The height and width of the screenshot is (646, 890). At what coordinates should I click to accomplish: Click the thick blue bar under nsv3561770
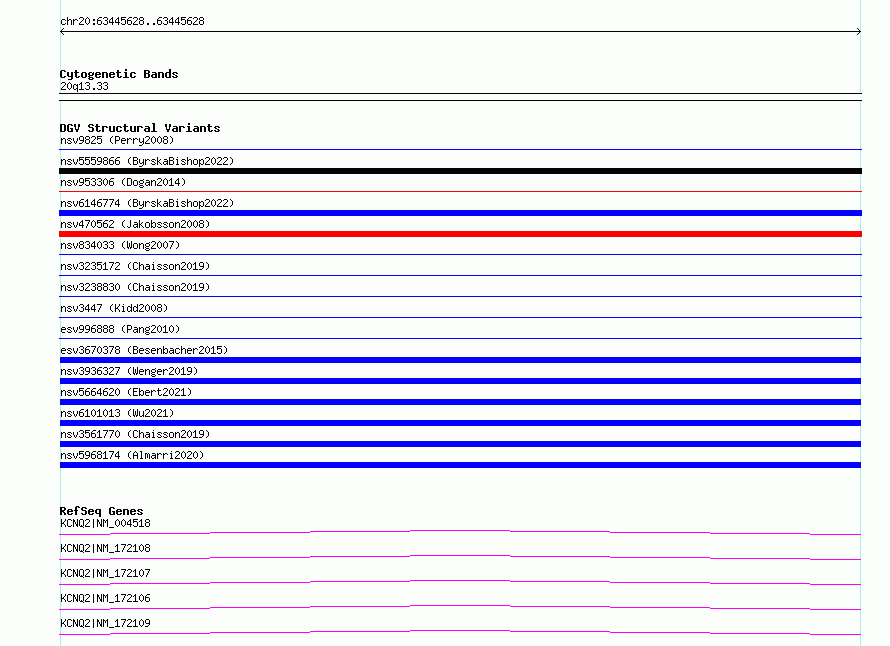click(x=460, y=444)
